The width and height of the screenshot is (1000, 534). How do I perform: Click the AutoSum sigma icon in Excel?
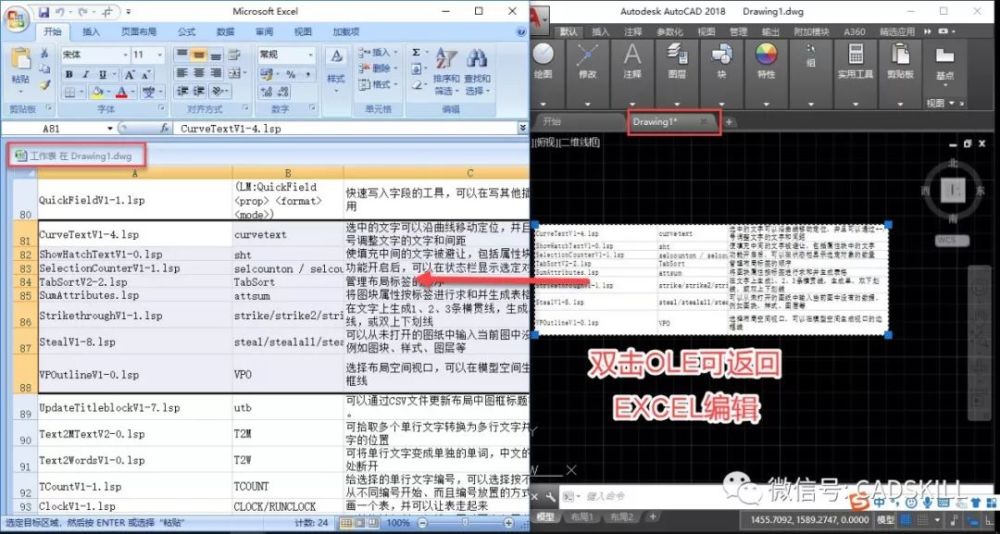(416, 52)
